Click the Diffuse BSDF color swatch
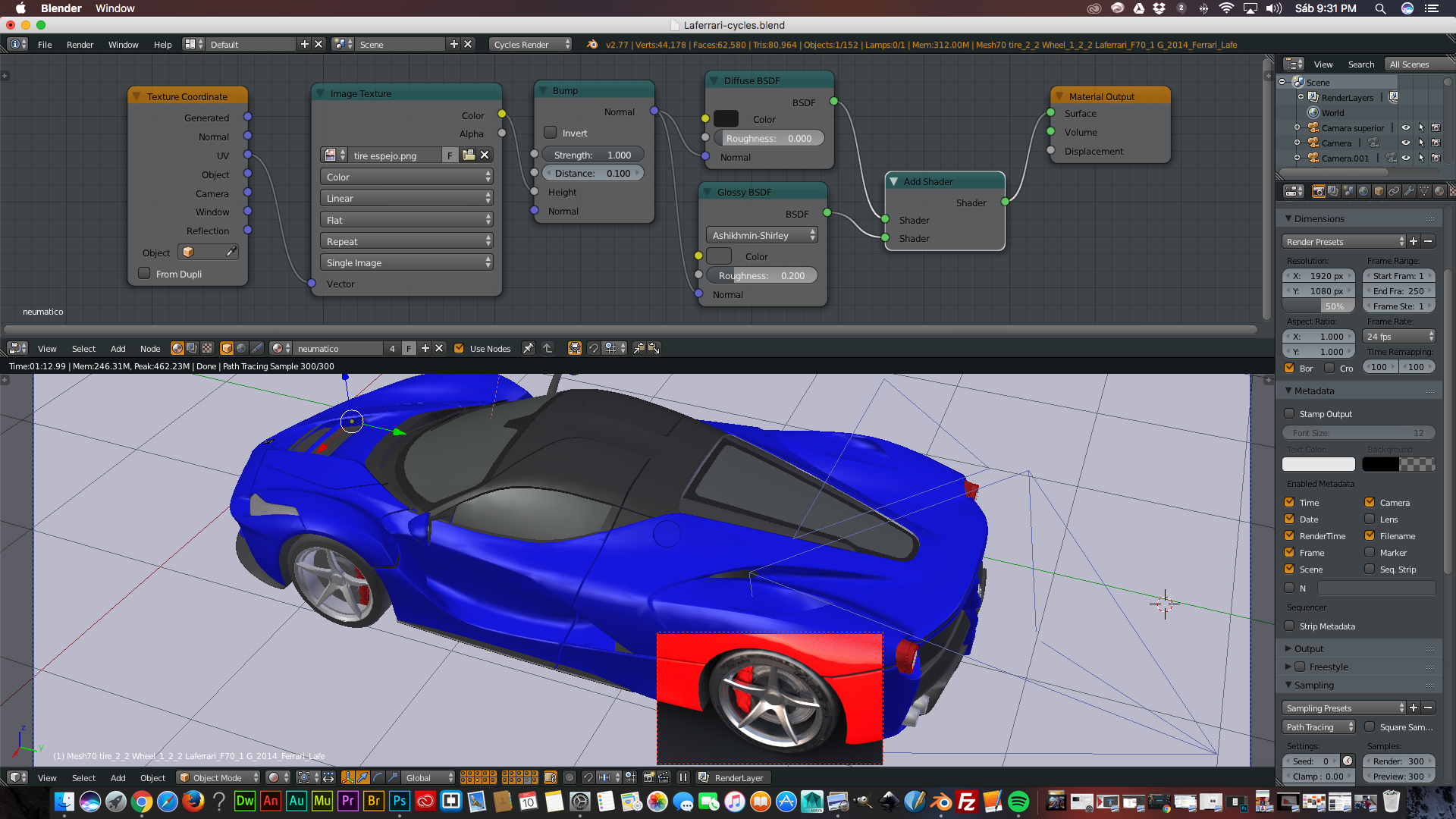The height and width of the screenshot is (819, 1456). coord(726,119)
